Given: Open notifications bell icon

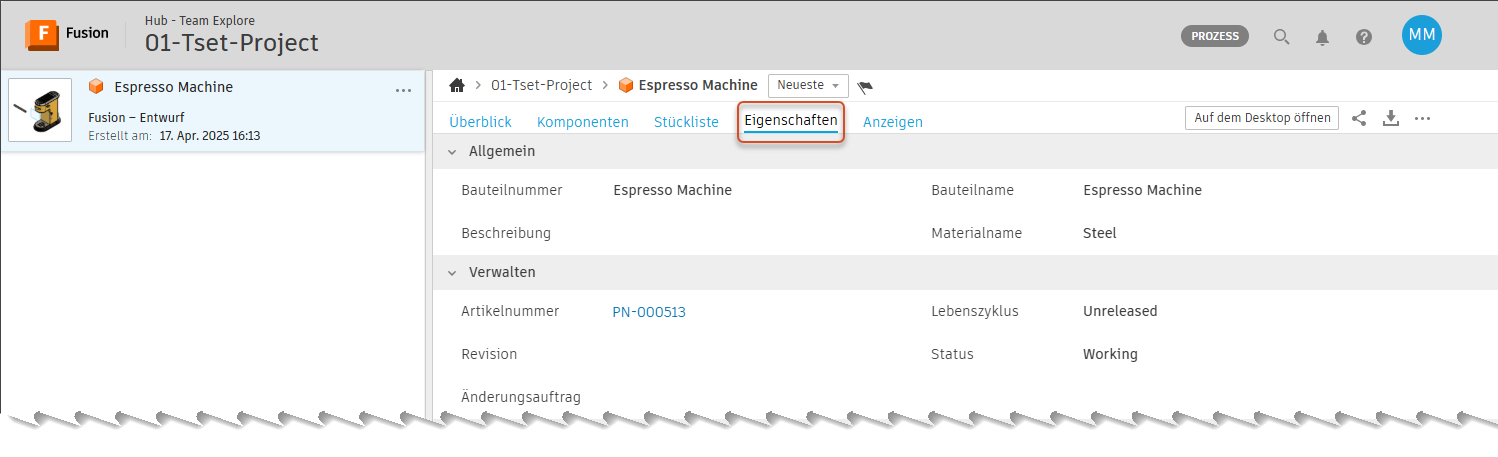Looking at the screenshot, I should 1322,37.
